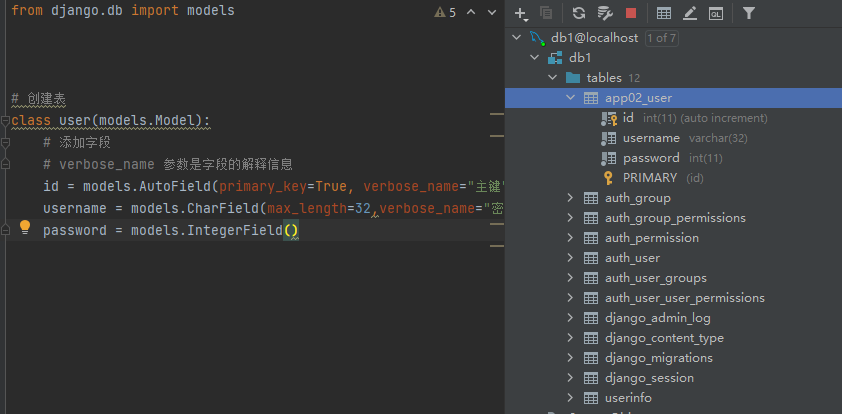Expand the django_session table node
The width and height of the screenshot is (842, 414).
tap(570, 378)
